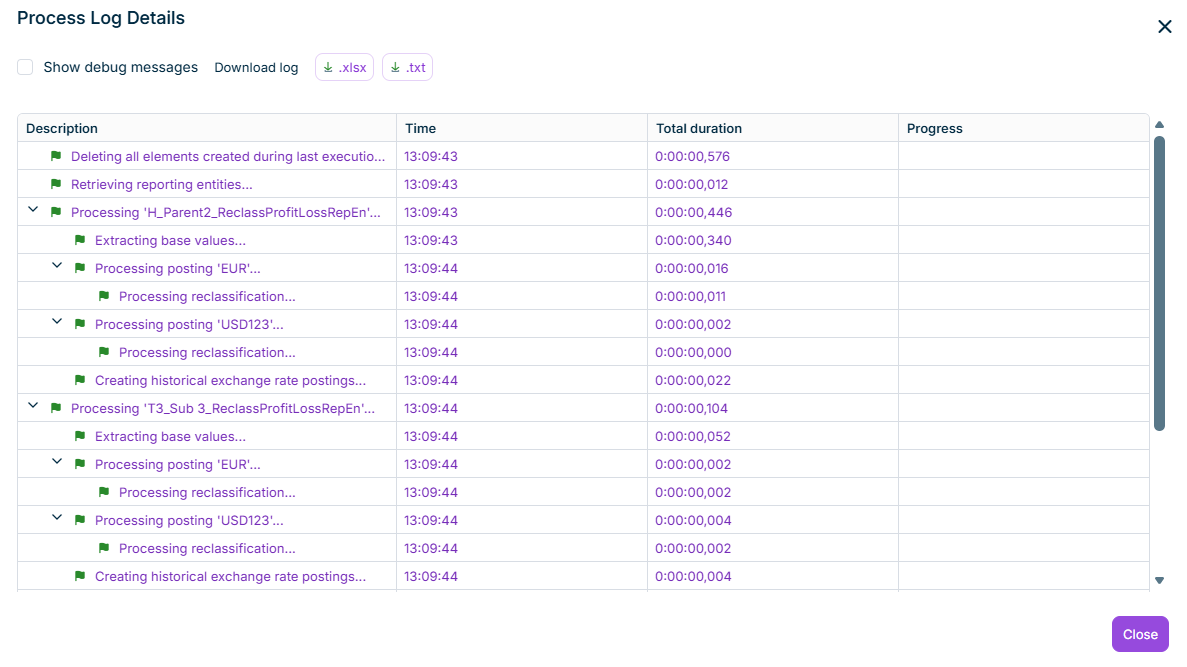1187x667 pixels.
Task: Click the flag icon of 'T3_Sub 3_ReclassProfitLossRepEn' row
Action: pyautogui.click(x=56, y=408)
